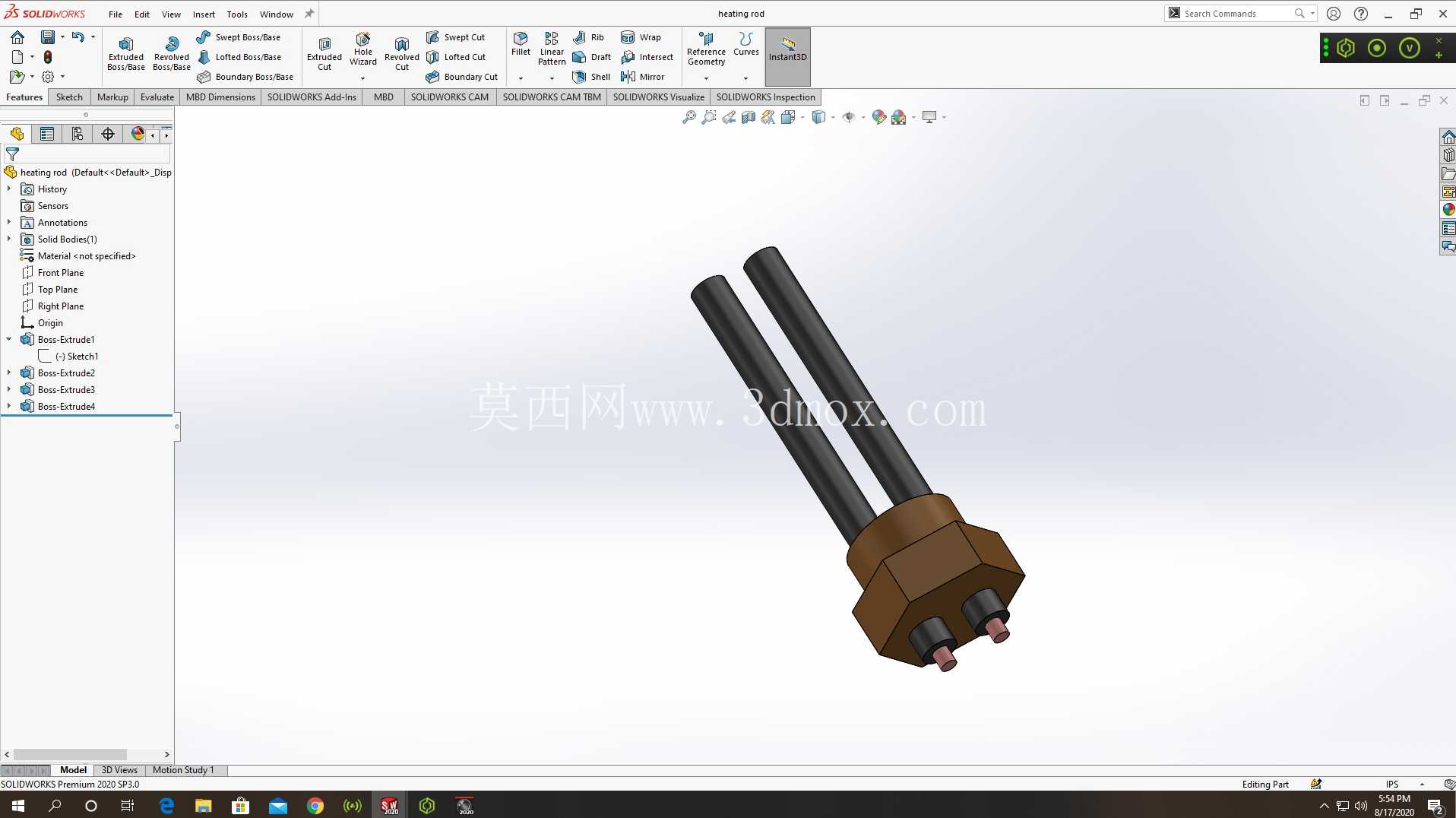Choose Swept Boss/Base
The height and width of the screenshot is (818, 1456).
239,37
